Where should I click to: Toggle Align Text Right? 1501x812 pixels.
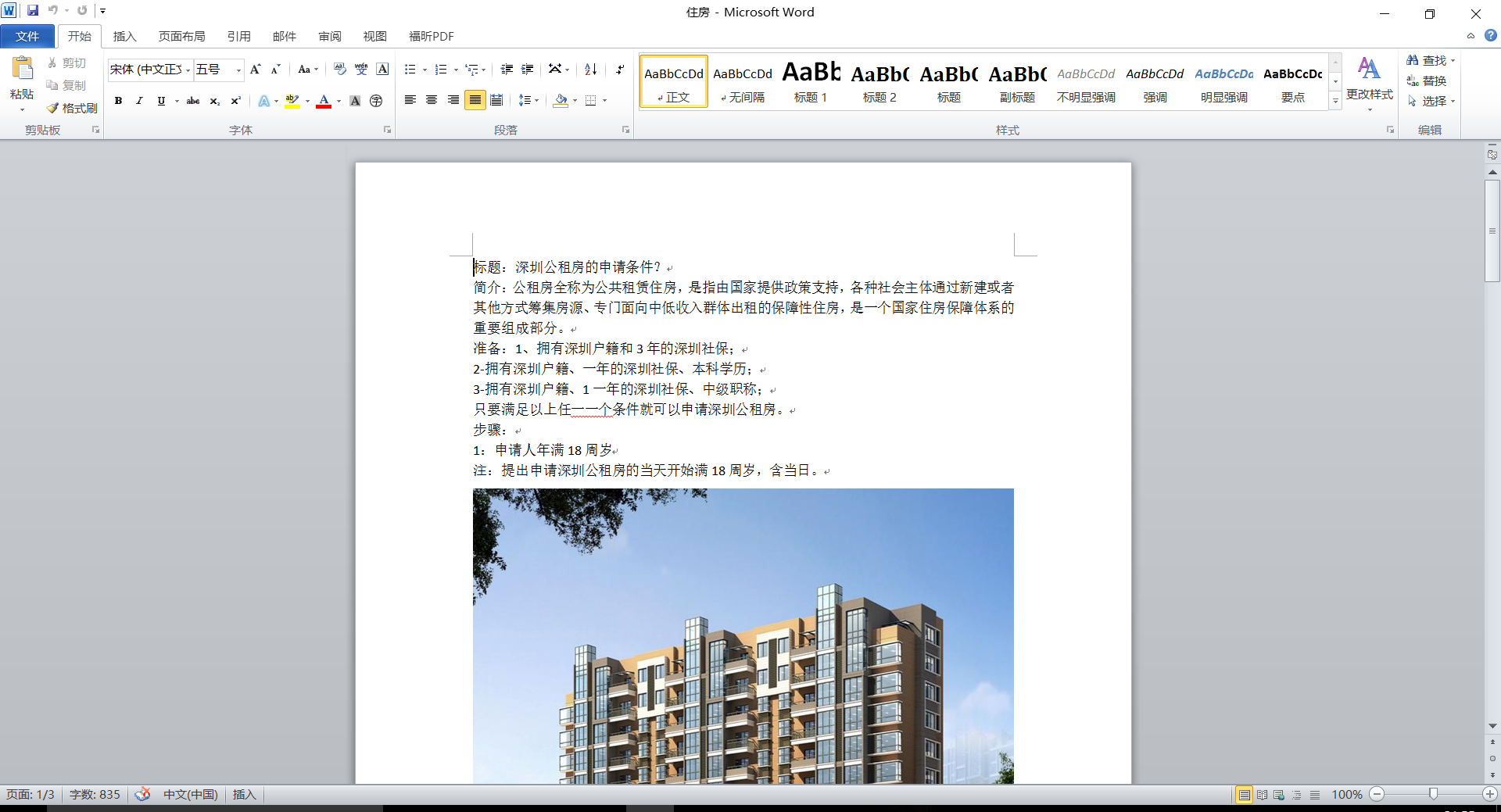coord(453,100)
